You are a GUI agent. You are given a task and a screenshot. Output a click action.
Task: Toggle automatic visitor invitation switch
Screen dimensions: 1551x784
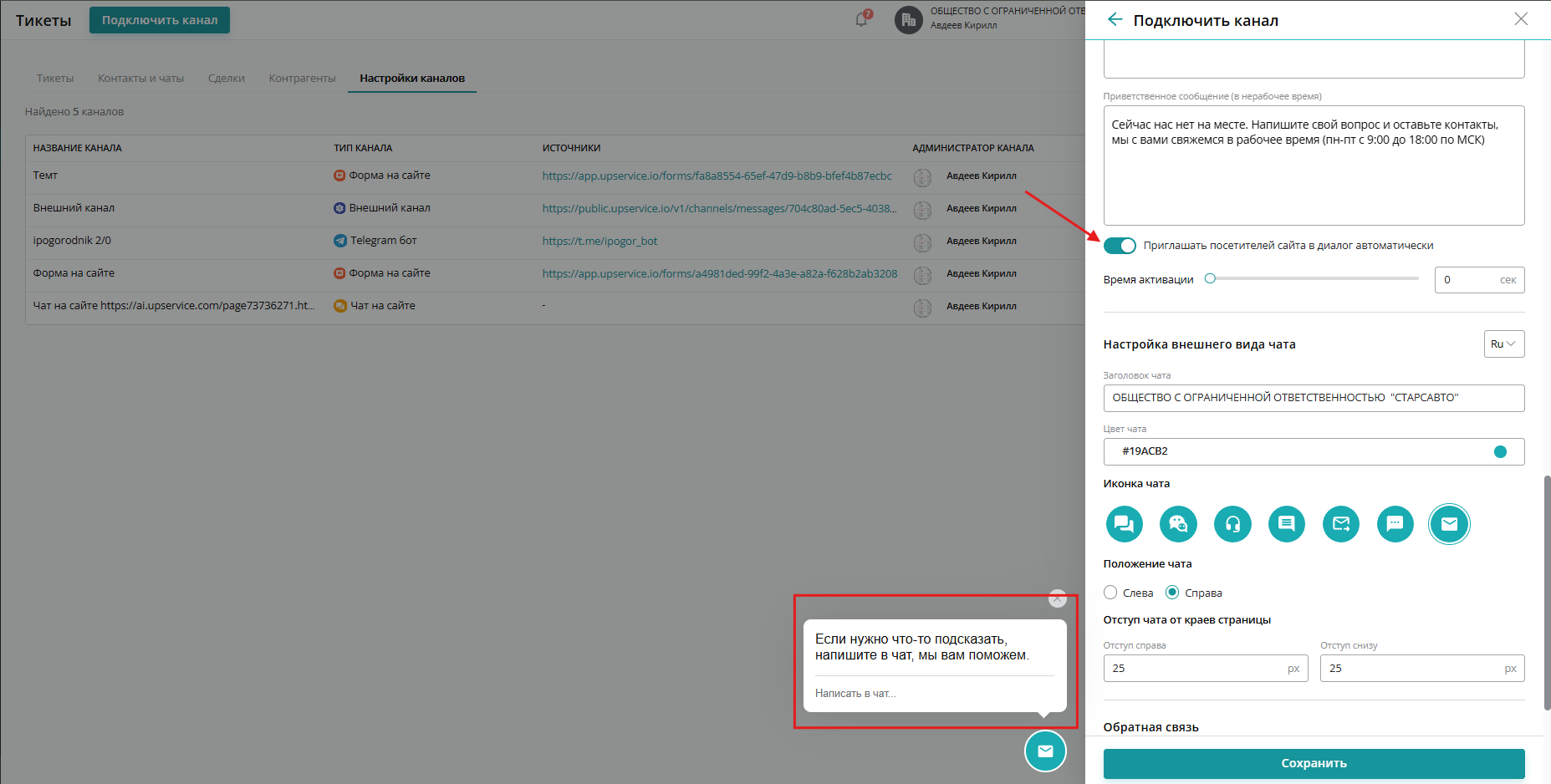pos(1120,246)
